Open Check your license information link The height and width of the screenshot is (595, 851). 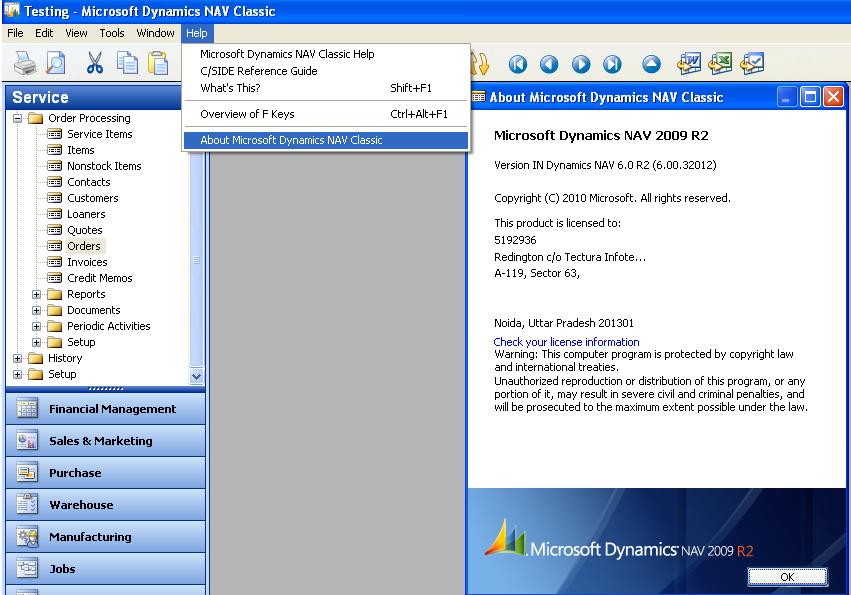point(566,342)
